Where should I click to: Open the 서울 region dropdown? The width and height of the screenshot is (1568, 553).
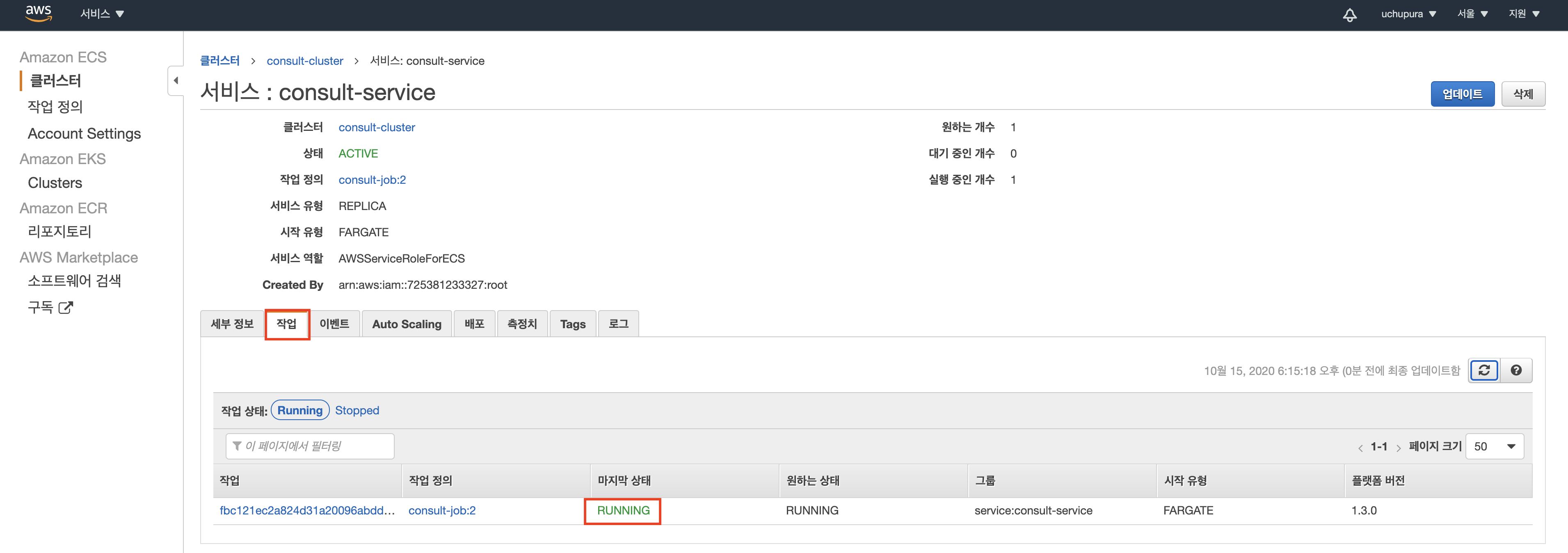tap(1472, 14)
